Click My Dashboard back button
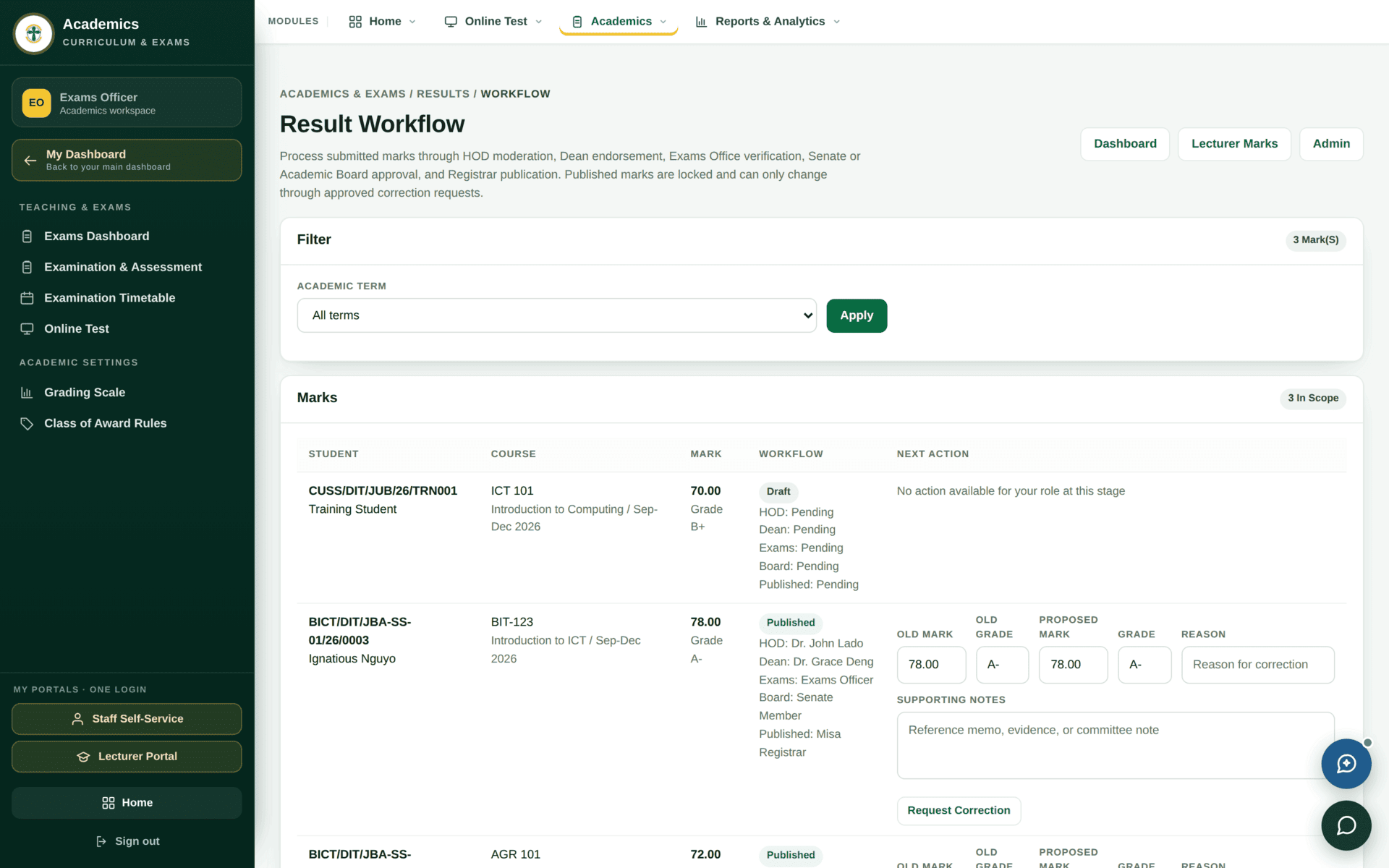 coord(127,161)
